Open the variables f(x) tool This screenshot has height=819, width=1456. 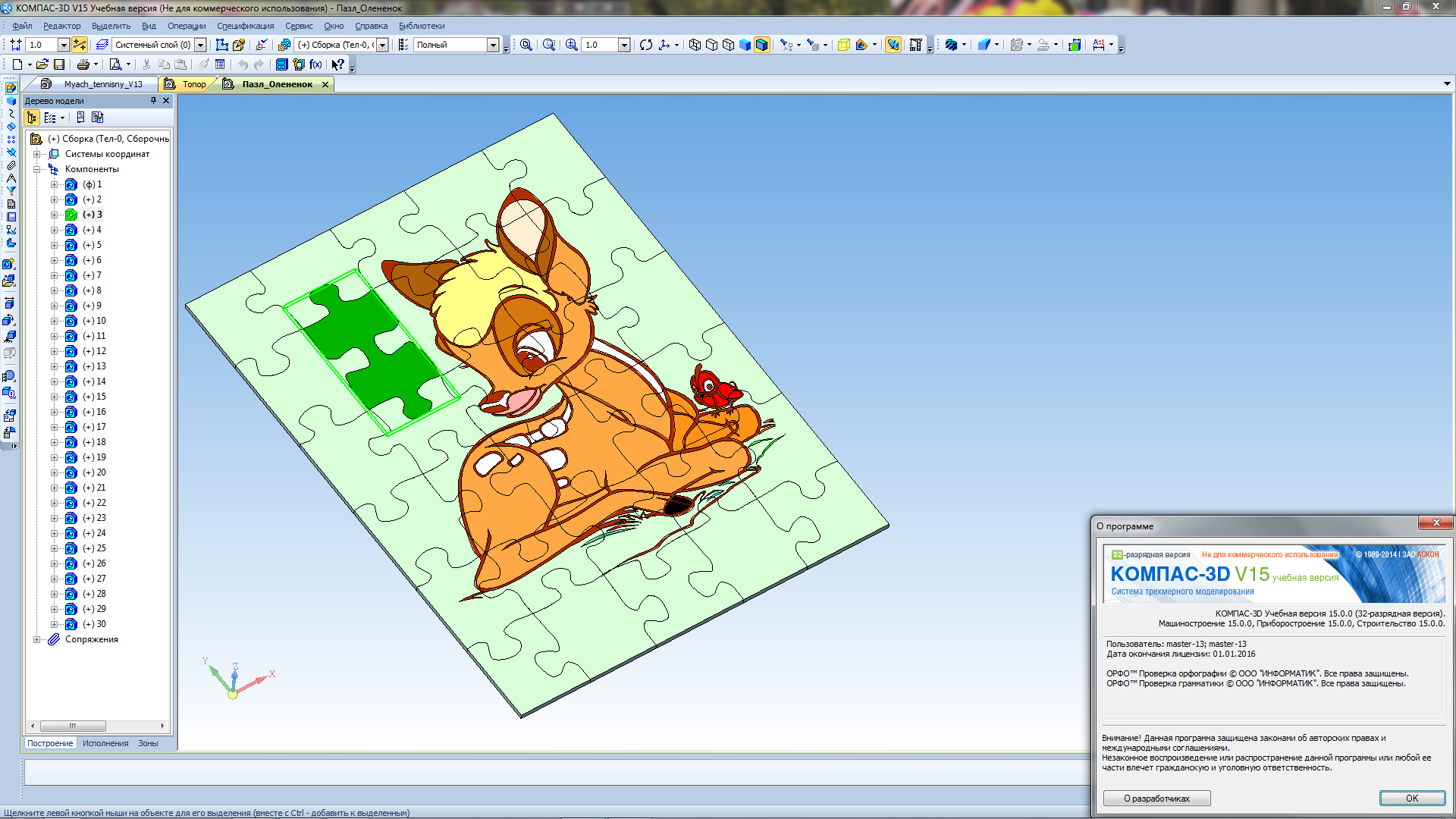point(315,64)
